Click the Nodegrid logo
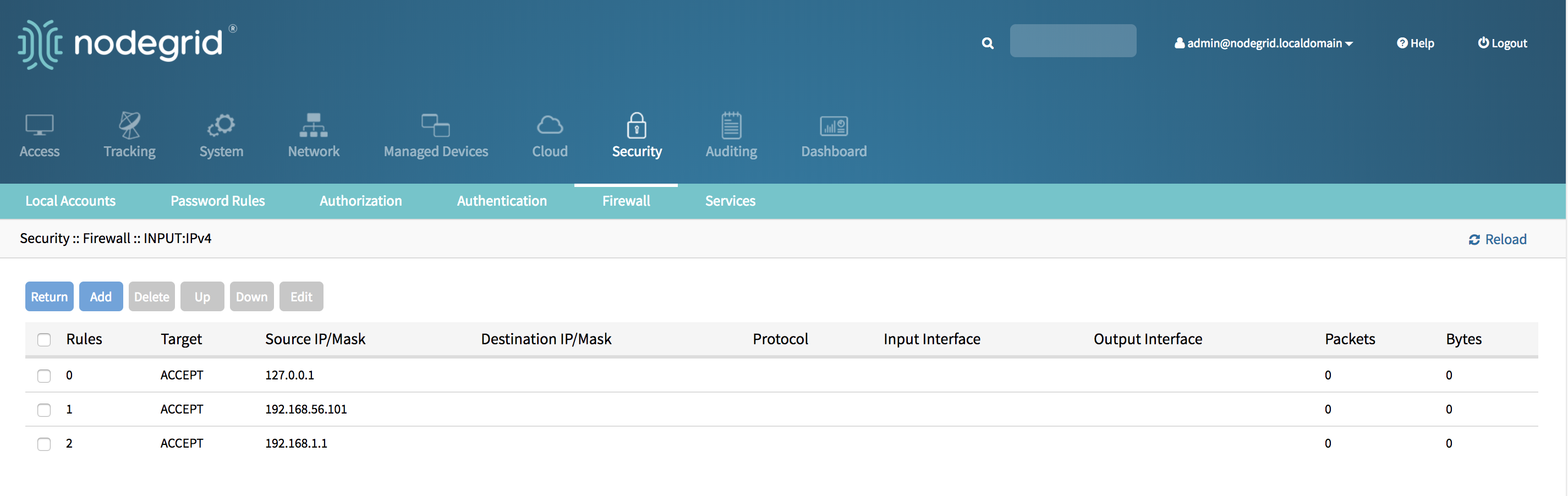 tap(127, 44)
